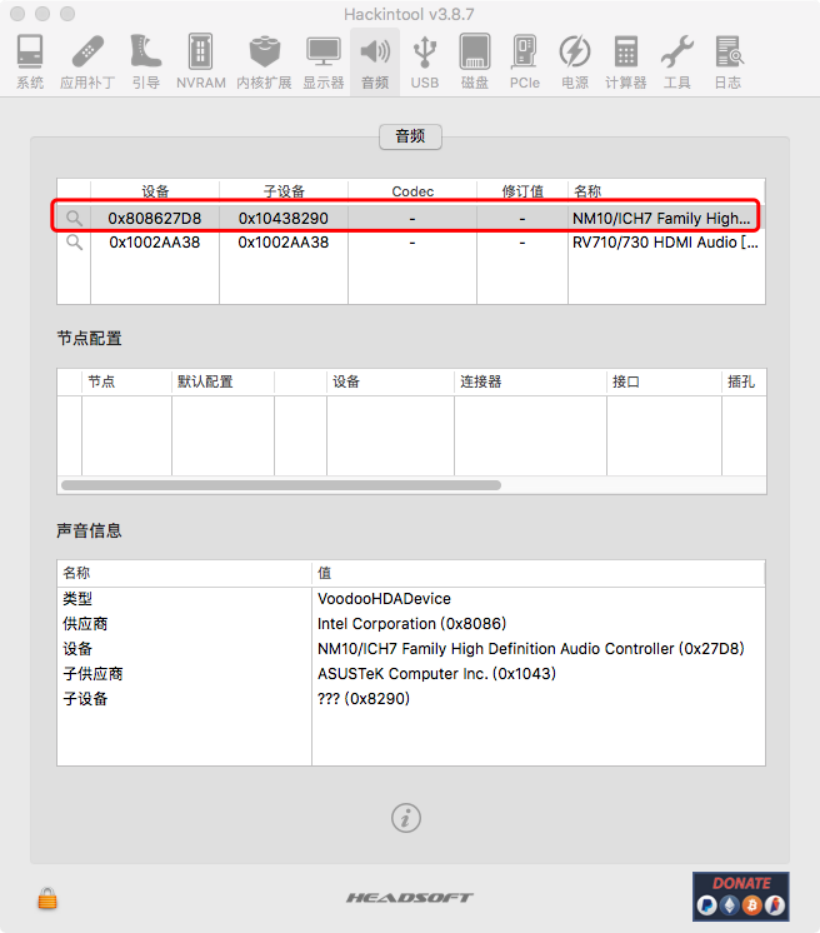This screenshot has width=820, height=933.
Task: Inspect device 0x1002AA38 via its magnifier icon
Action: tap(73, 242)
